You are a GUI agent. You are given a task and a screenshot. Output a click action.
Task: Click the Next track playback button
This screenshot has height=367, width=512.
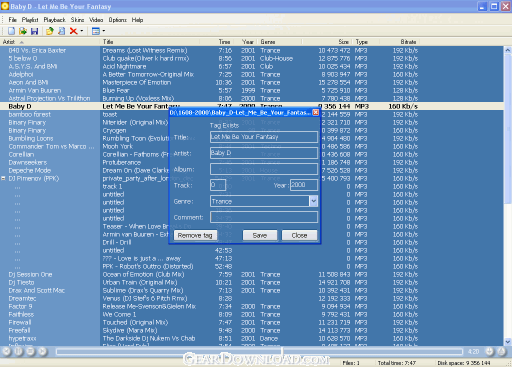42,351
